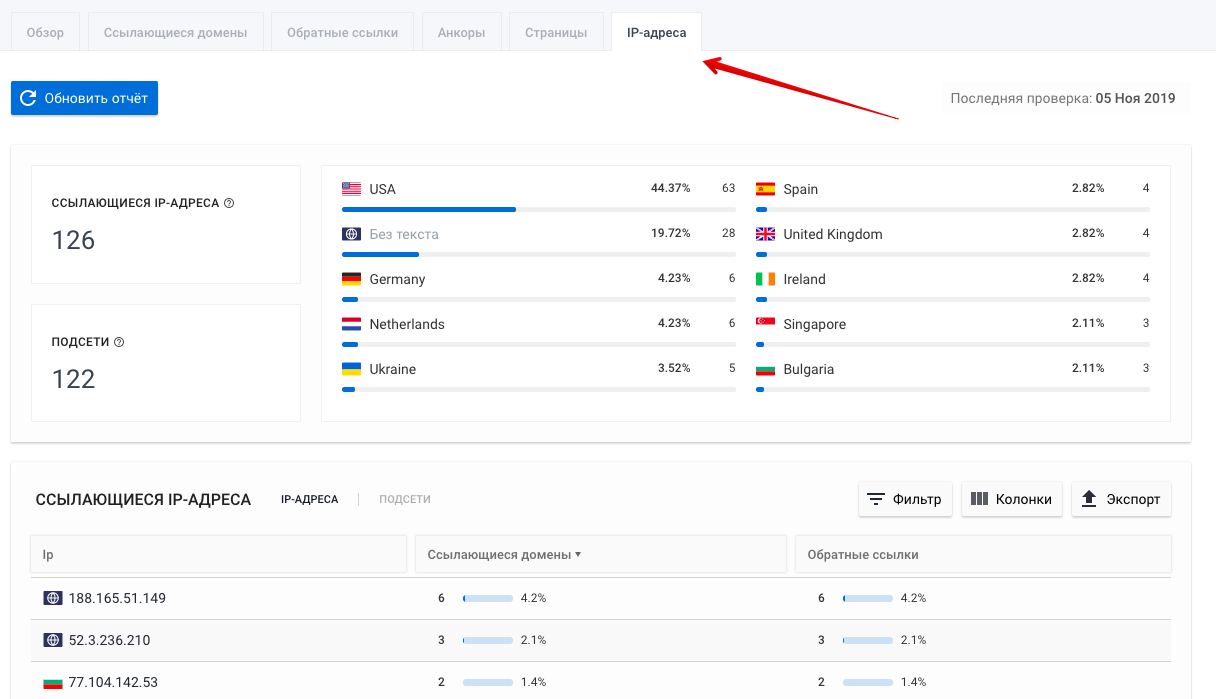Click backlinks bar for 52.3.236.210 row
The image size is (1216, 699).
click(x=868, y=640)
